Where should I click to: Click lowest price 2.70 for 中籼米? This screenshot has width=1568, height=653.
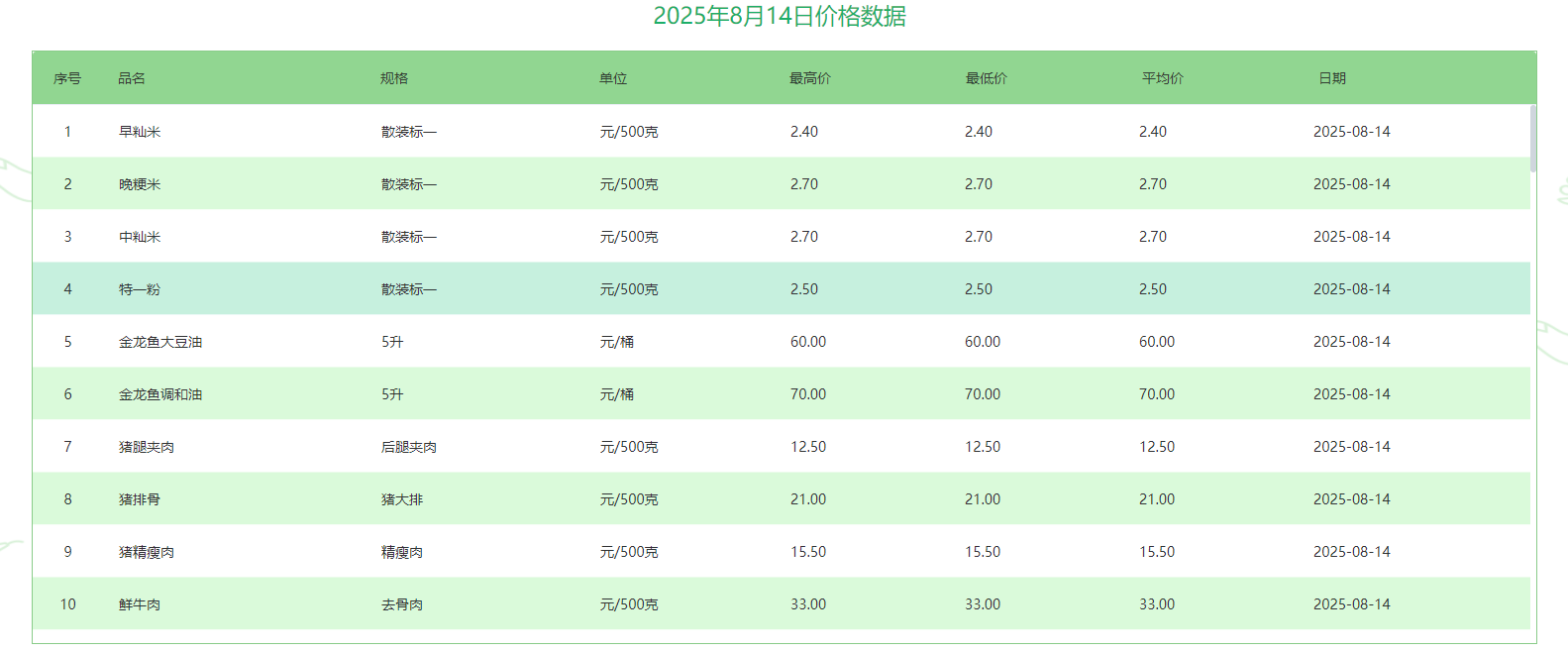pos(979,237)
